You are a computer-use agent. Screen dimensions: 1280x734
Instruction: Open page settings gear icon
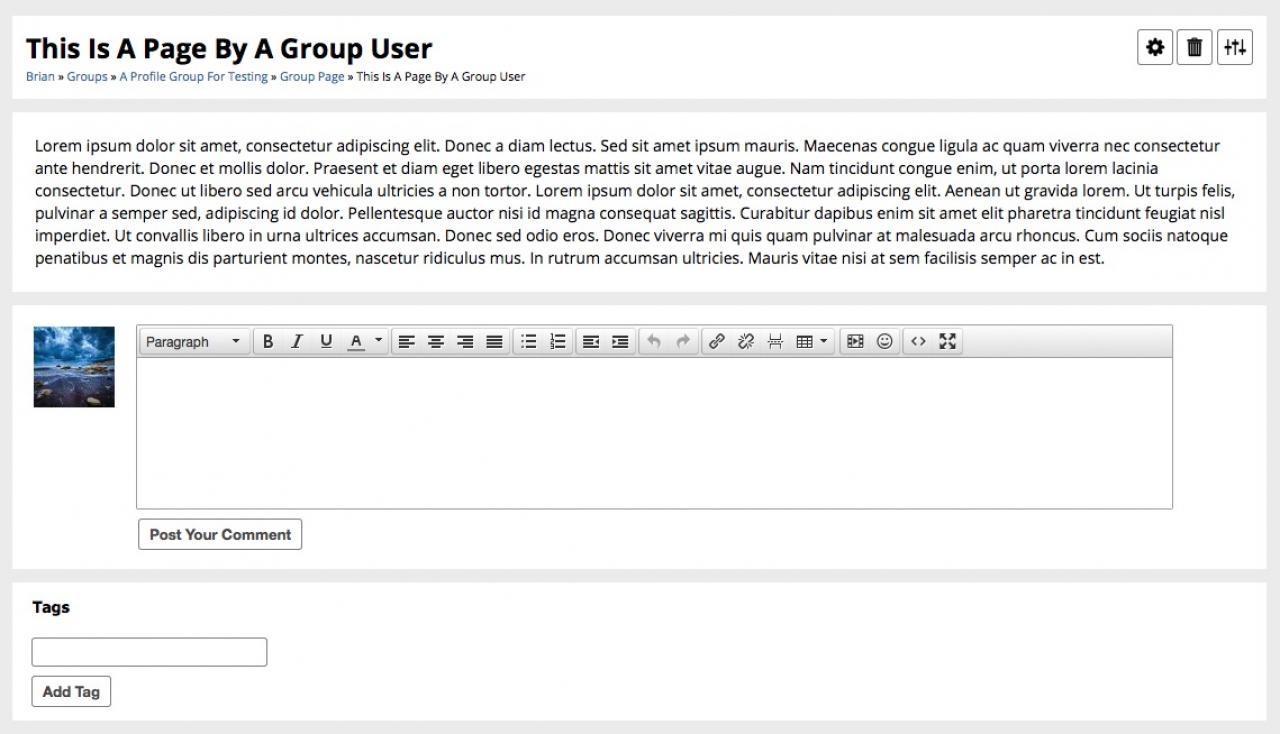pos(1155,47)
